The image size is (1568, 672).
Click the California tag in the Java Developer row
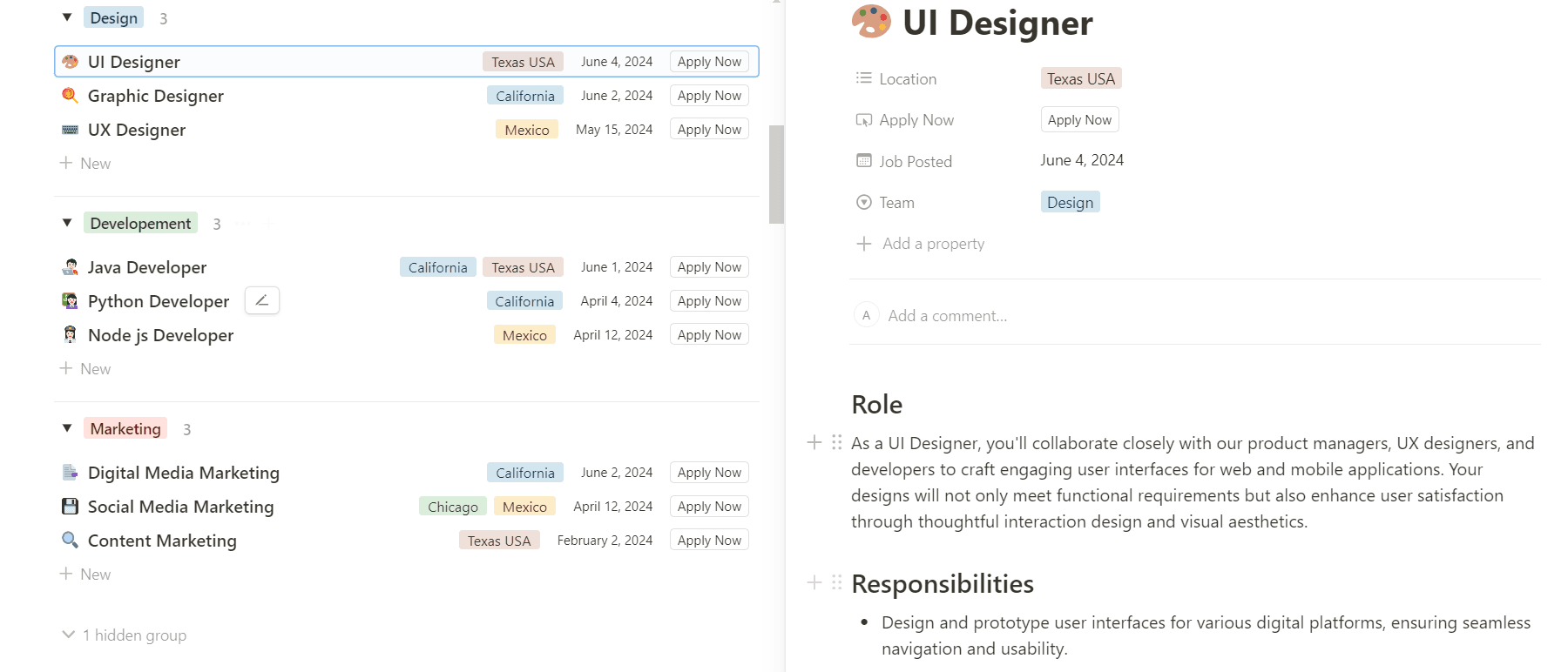click(438, 267)
